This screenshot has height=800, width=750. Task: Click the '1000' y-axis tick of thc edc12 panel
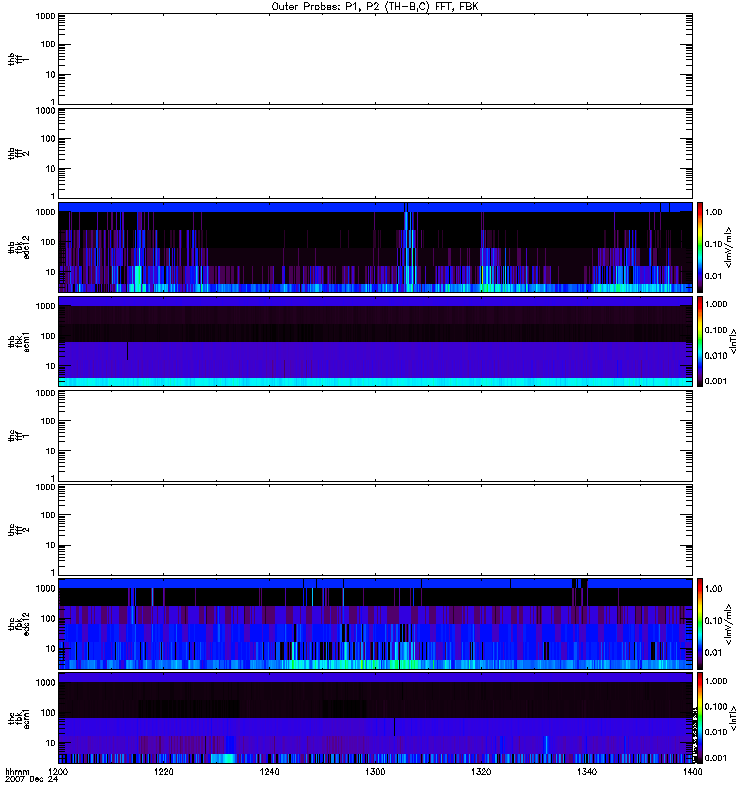point(45,589)
